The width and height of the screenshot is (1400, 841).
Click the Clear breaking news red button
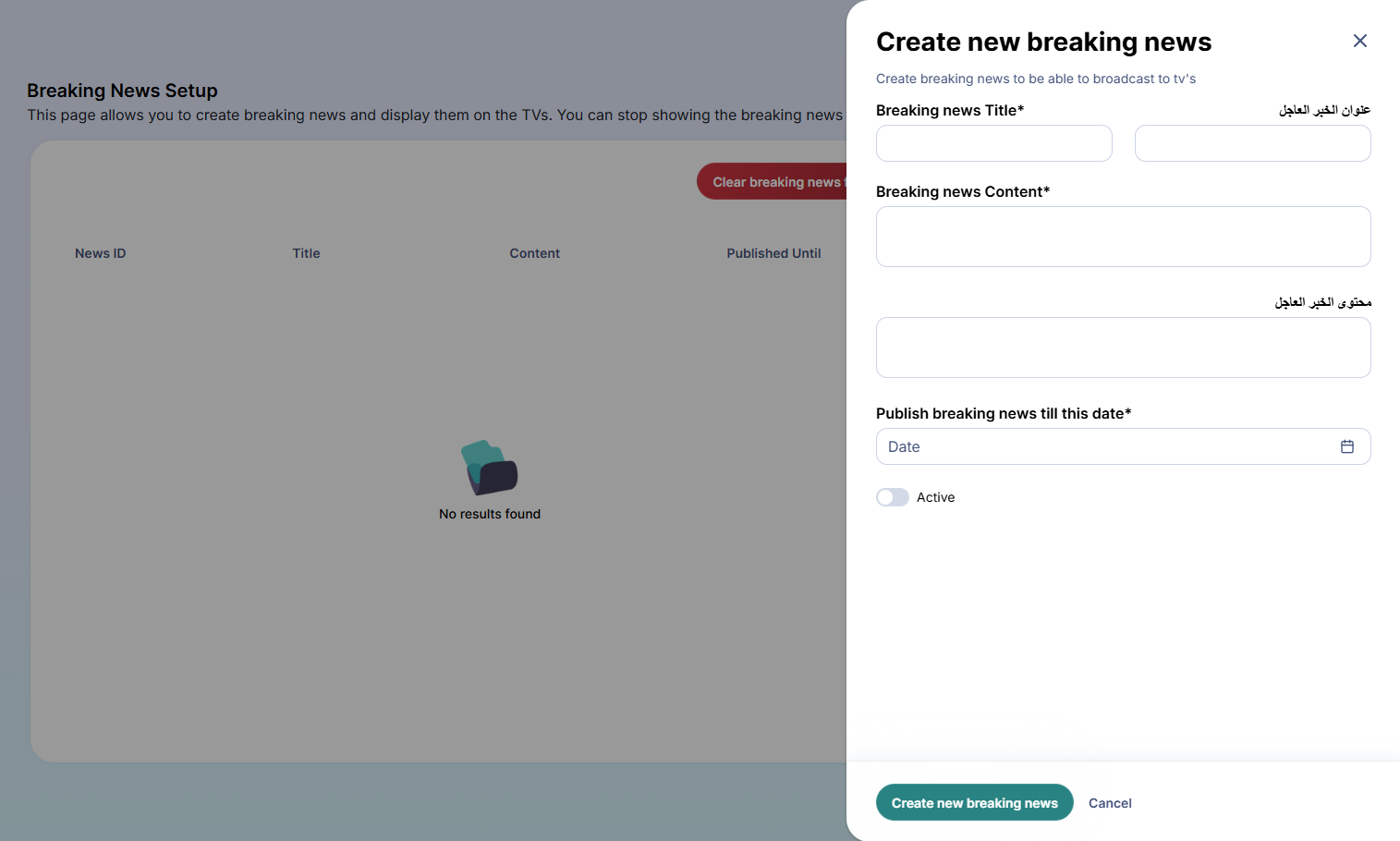tap(773, 181)
